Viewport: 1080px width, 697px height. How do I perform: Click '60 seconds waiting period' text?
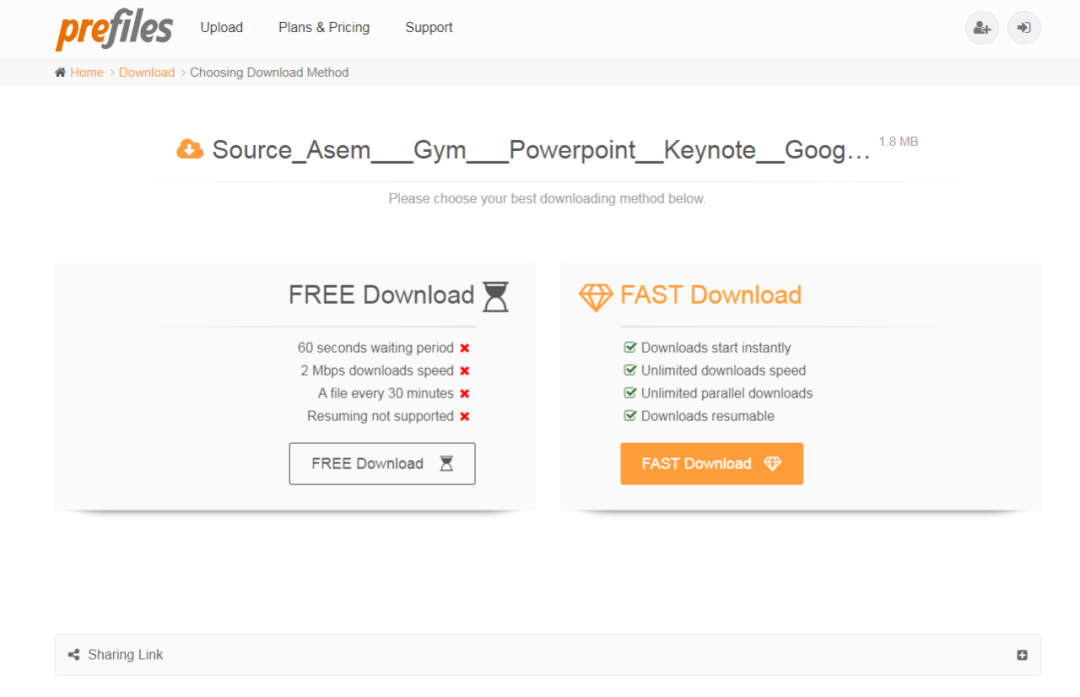[x=375, y=348]
